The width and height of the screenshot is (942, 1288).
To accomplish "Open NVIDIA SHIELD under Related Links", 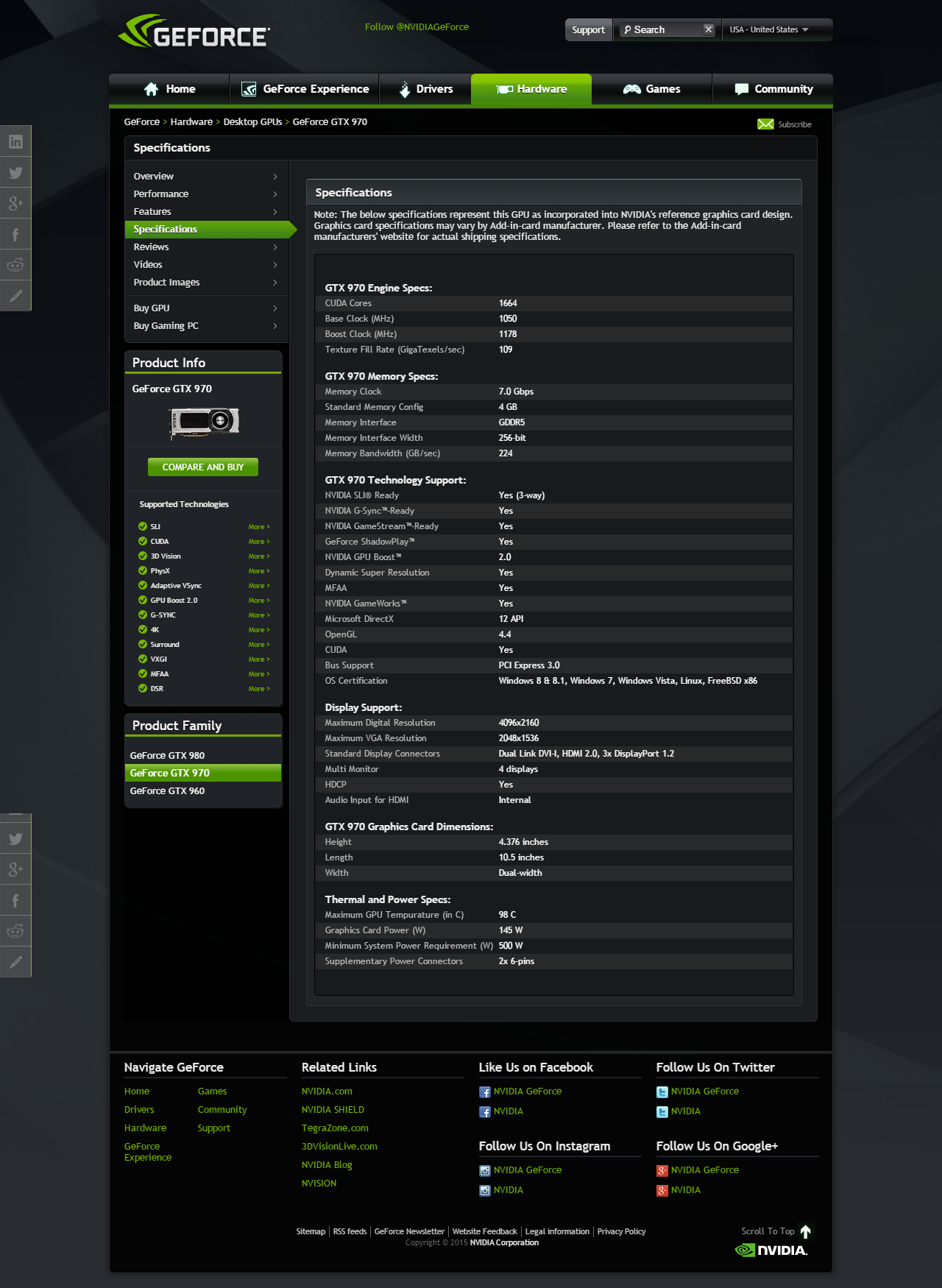I will (x=333, y=1110).
